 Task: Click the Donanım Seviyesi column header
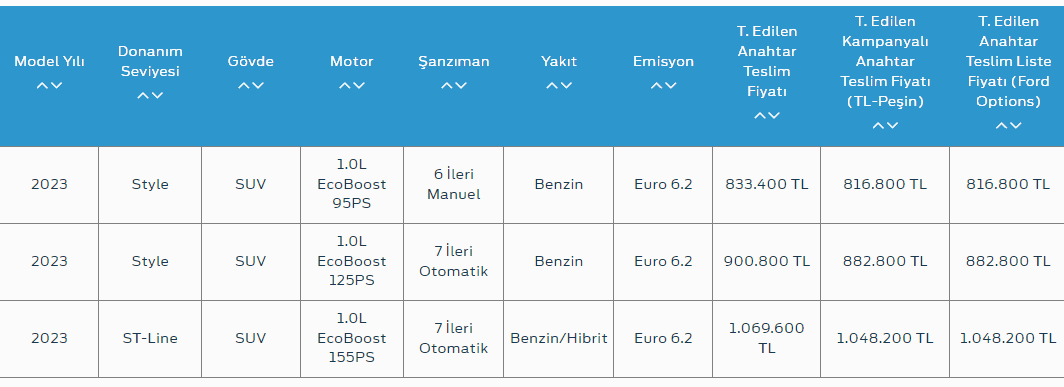150,61
